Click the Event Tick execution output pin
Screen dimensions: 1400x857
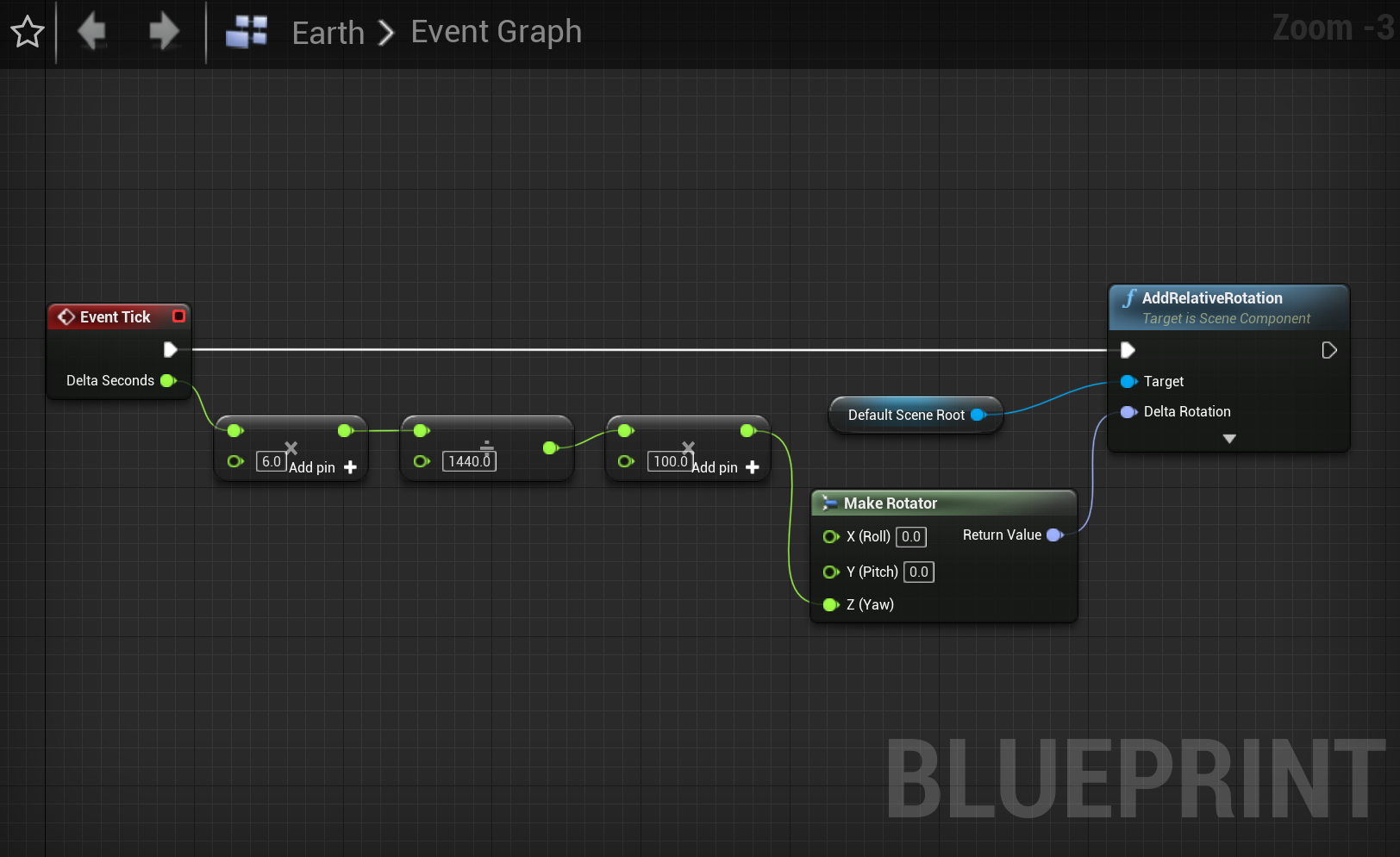(x=170, y=349)
